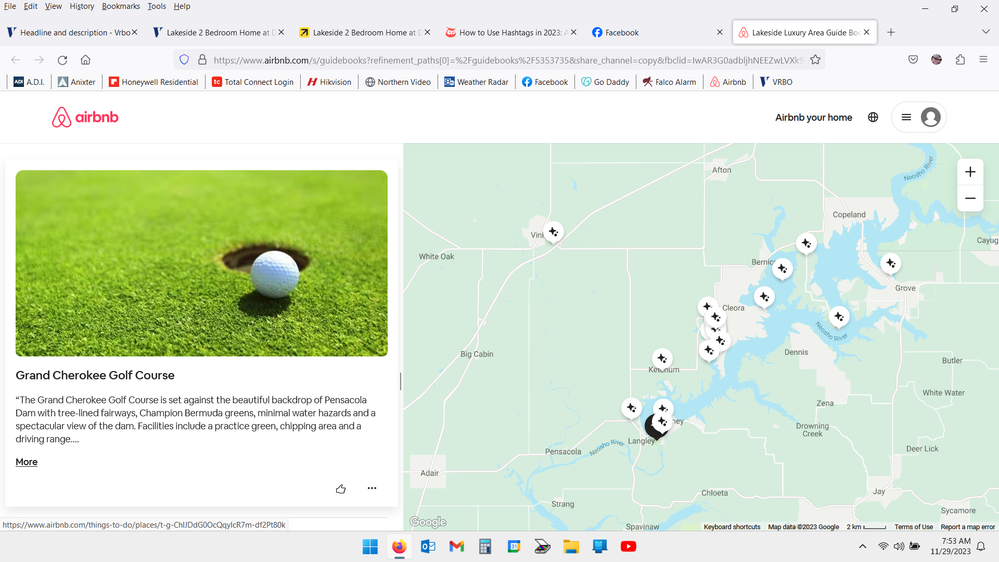Bookmark this page with star icon

[x=815, y=60]
